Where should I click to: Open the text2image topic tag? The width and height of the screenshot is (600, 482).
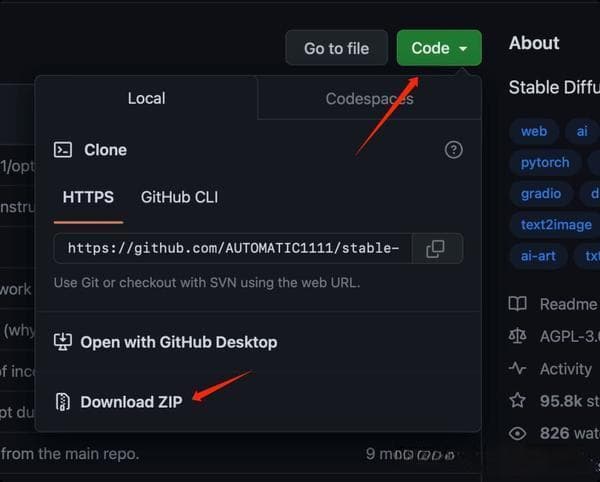(x=556, y=225)
